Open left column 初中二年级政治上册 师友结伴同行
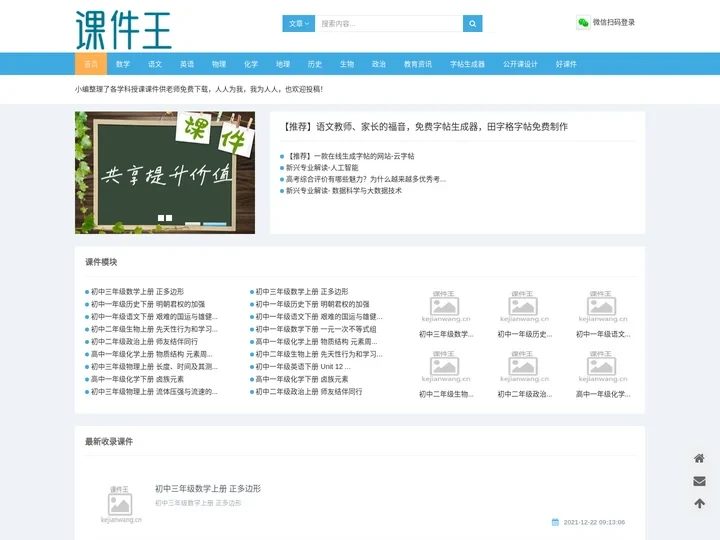This screenshot has width=720, height=540. pyautogui.click(x=144, y=342)
